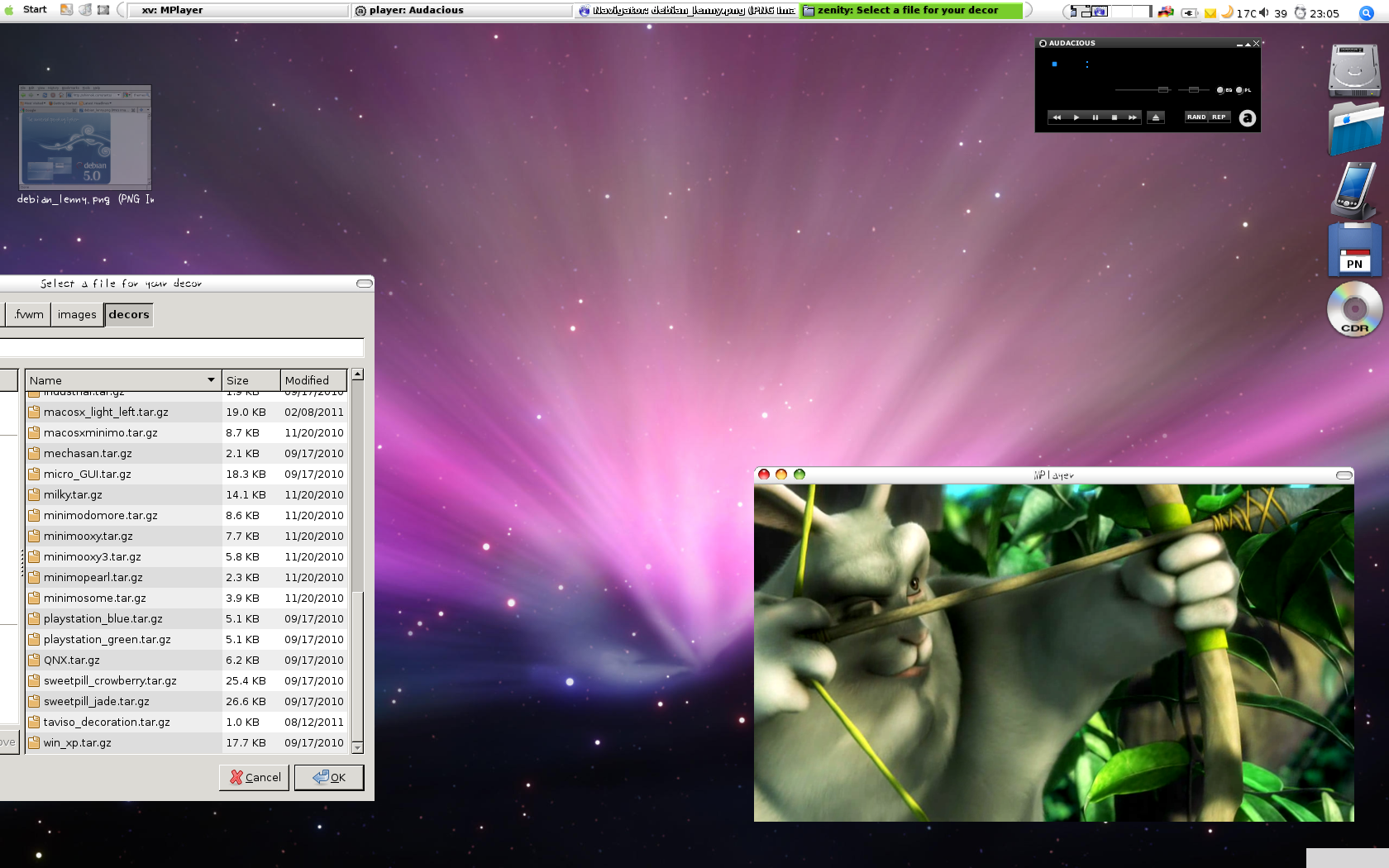Select QNX.tar.gz
This screenshot has height=868, width=1389.
pos(186,660)
